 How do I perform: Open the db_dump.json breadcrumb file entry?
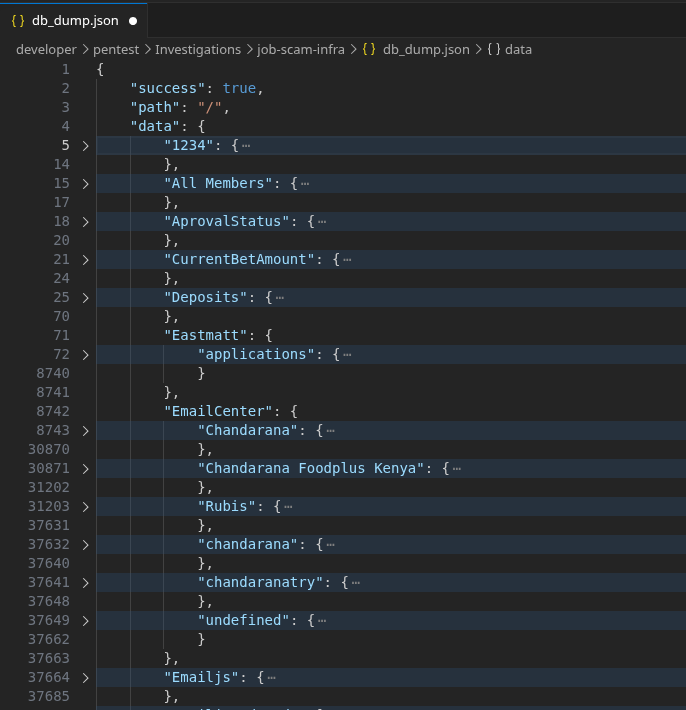coord(426,49)
